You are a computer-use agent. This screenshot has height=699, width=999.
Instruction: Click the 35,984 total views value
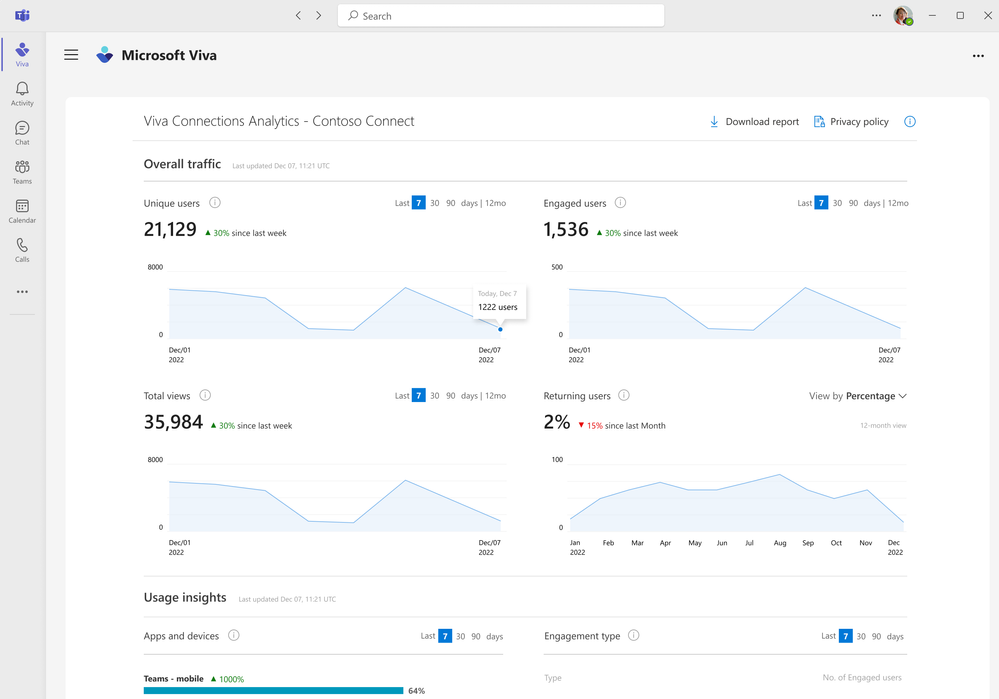click(x=173, y=422)
